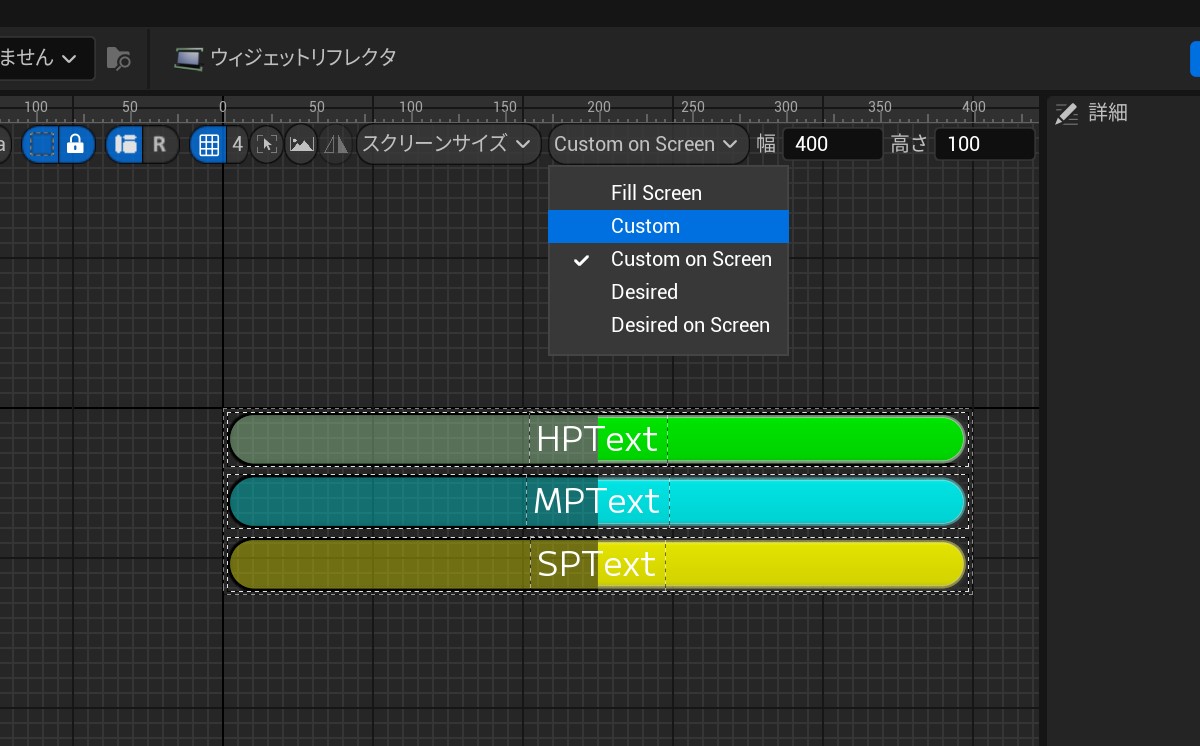This screenshot has height=746, width=1200.
Task: Select Fill Screen from the size menu
Action: 656,193
